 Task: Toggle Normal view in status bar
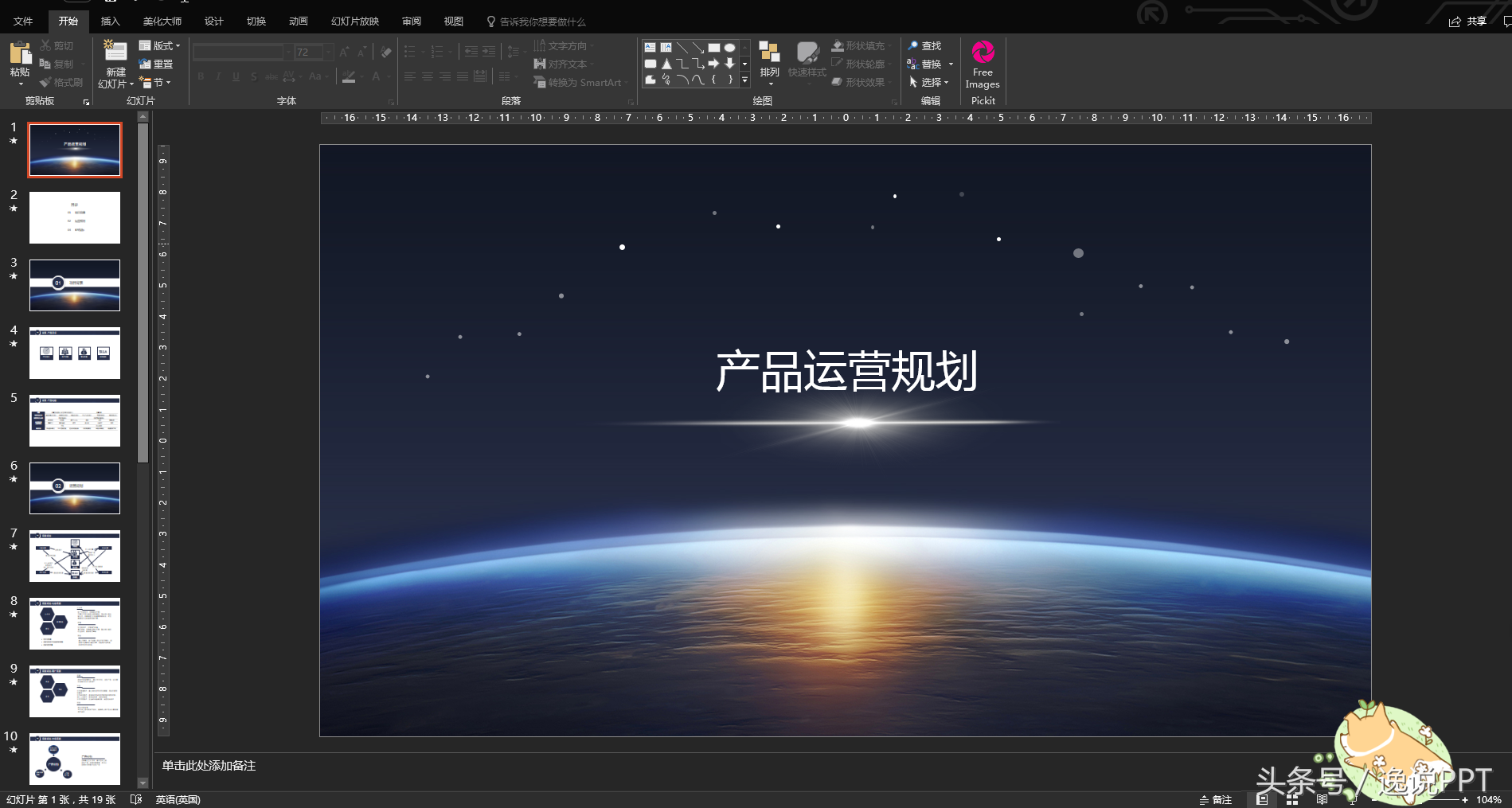click(x=1262, y=800)
